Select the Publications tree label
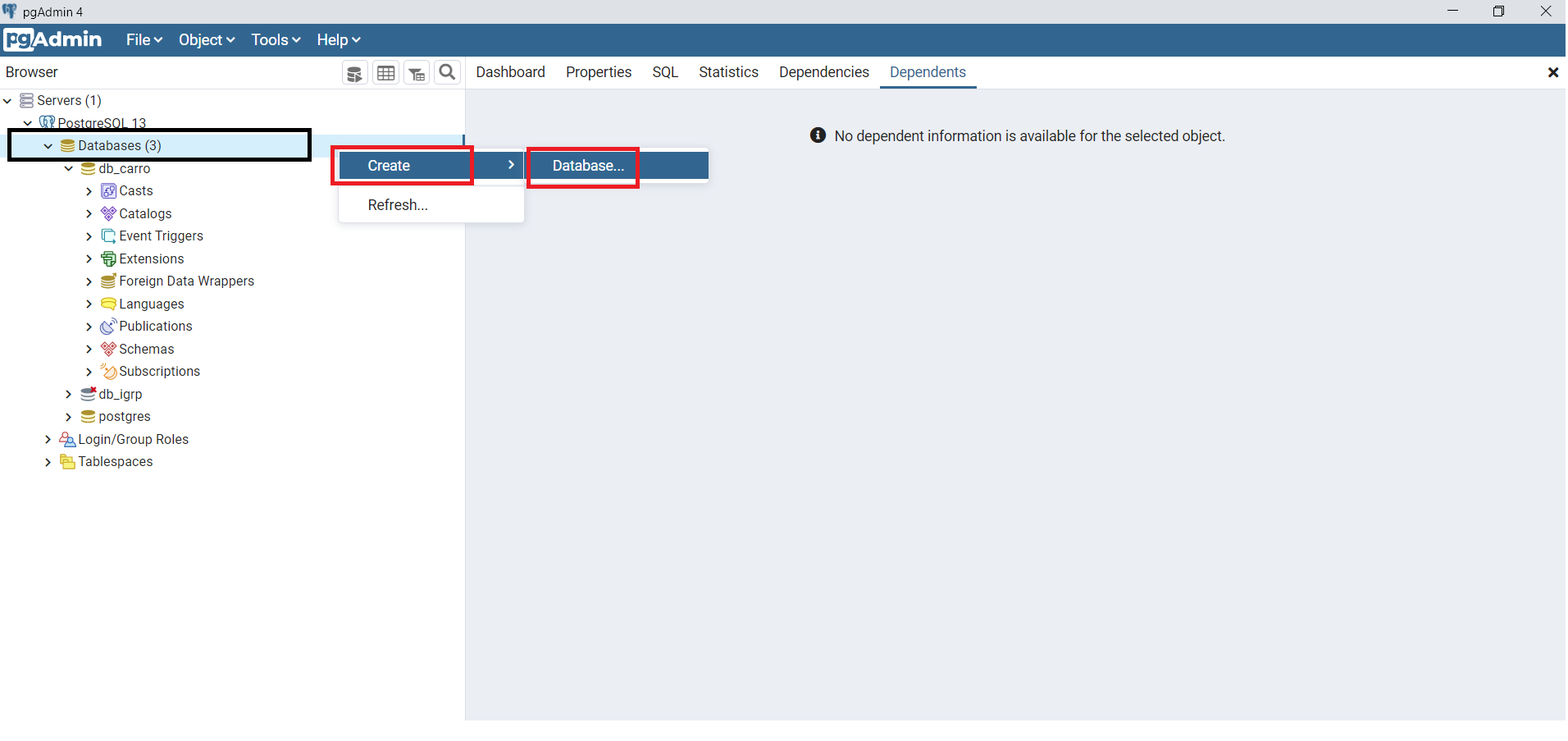Viewport: 1568px width, 741px height. coord(156,326)
